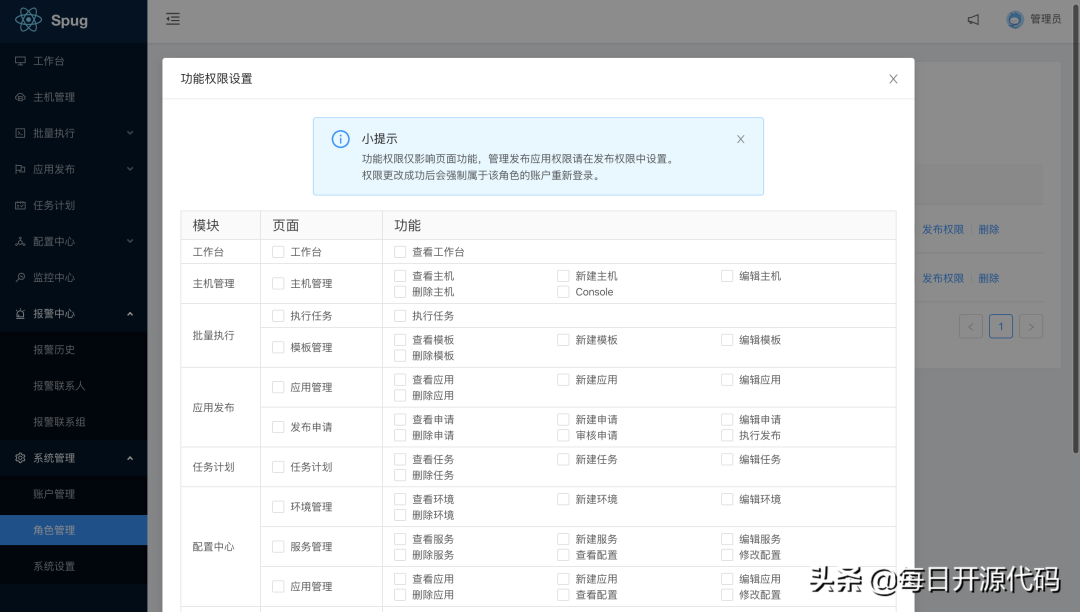Expand the 应用发布 sidebar menu
The image size is (1080, 612).
(73, 169)
